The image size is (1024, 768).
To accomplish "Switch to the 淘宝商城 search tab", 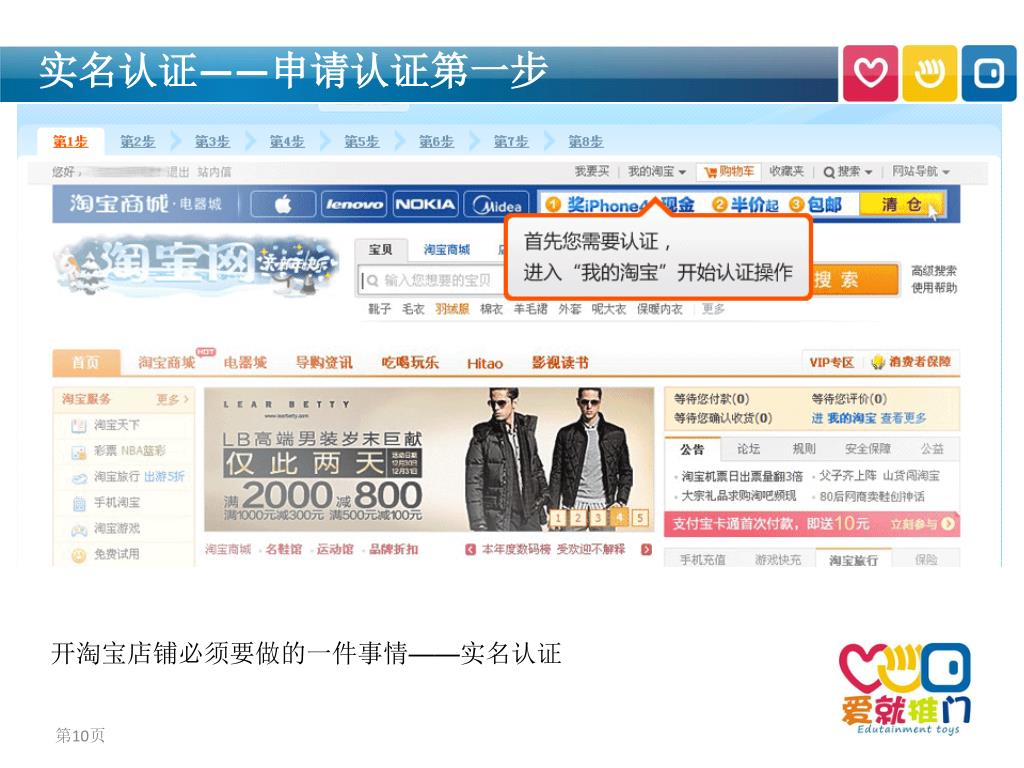I will [447, 249].
